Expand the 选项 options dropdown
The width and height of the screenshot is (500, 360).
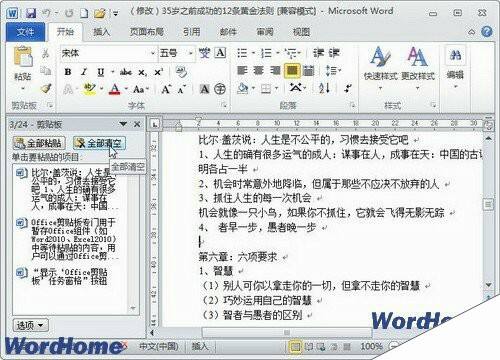[x=31, y=325]
